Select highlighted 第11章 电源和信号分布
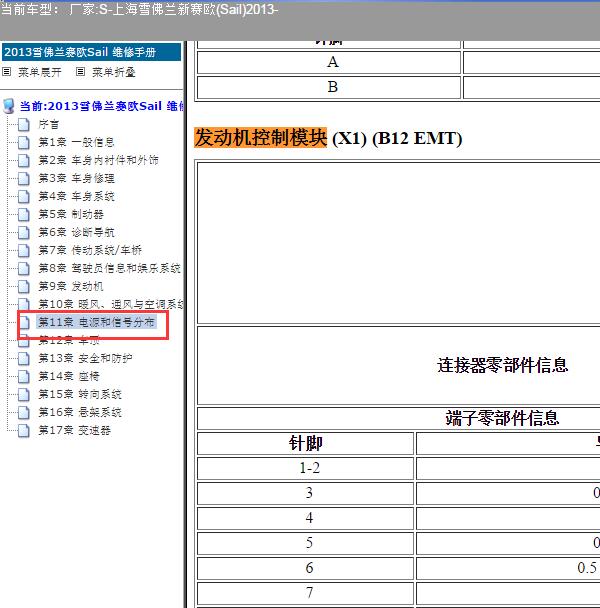600x608 pixels. (x=97, y=322)
